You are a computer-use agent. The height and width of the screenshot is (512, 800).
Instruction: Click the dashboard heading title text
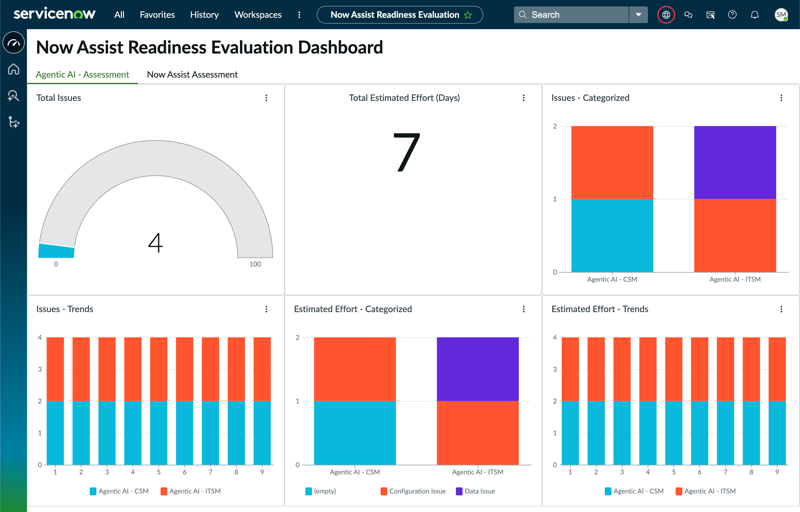pyautogui.click(x=209, y=47)
